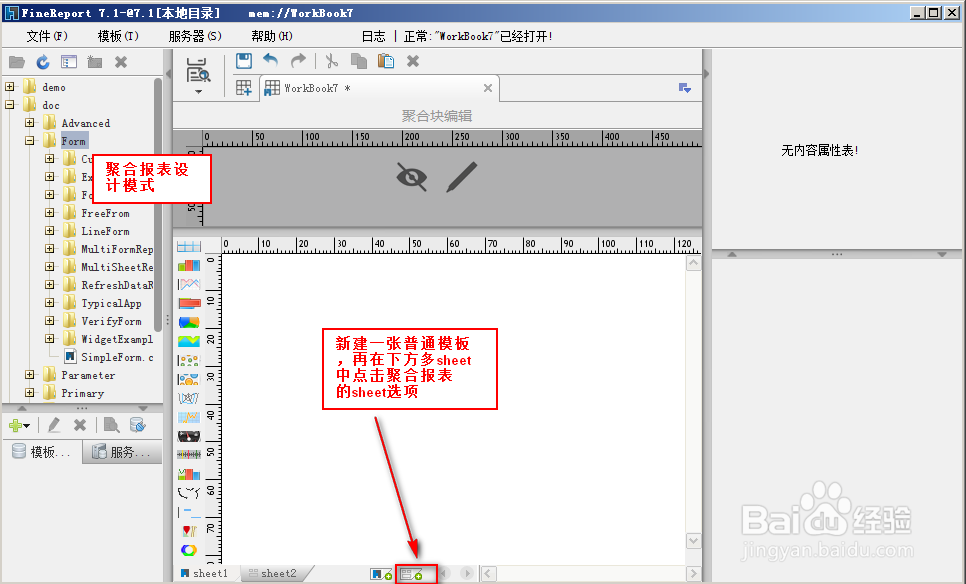
Task: Insert a scatter chart block
Action: pyautogui.click(x=189, y=360)
